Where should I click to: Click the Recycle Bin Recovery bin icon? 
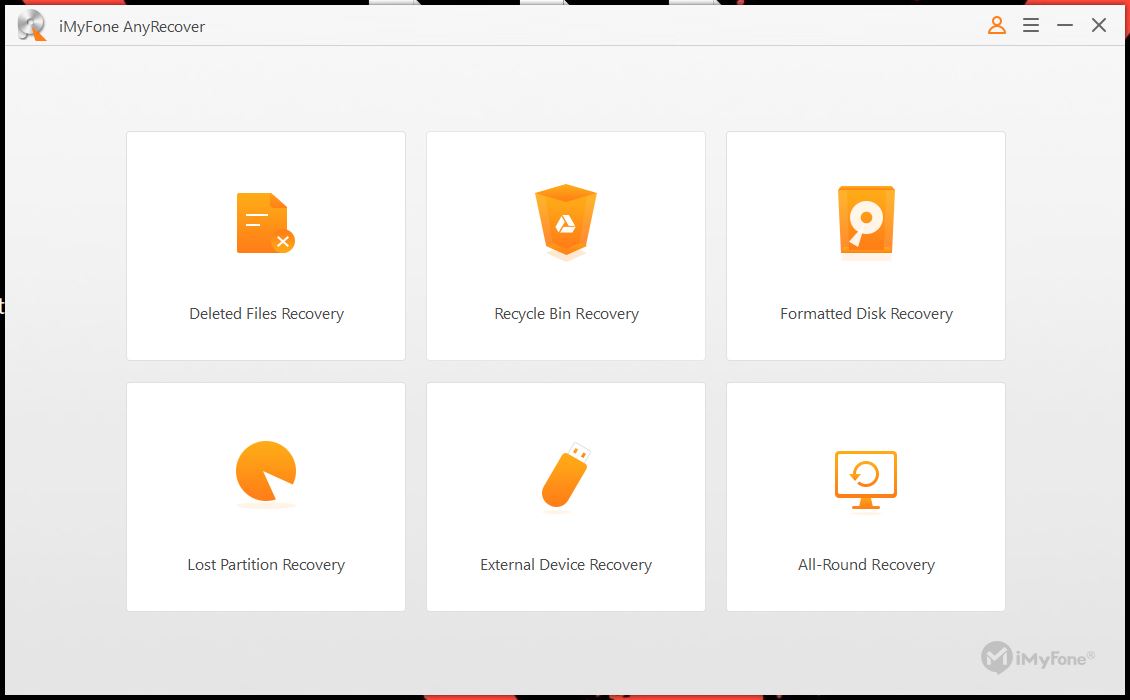pyautogui.click(x=566, y=221)
